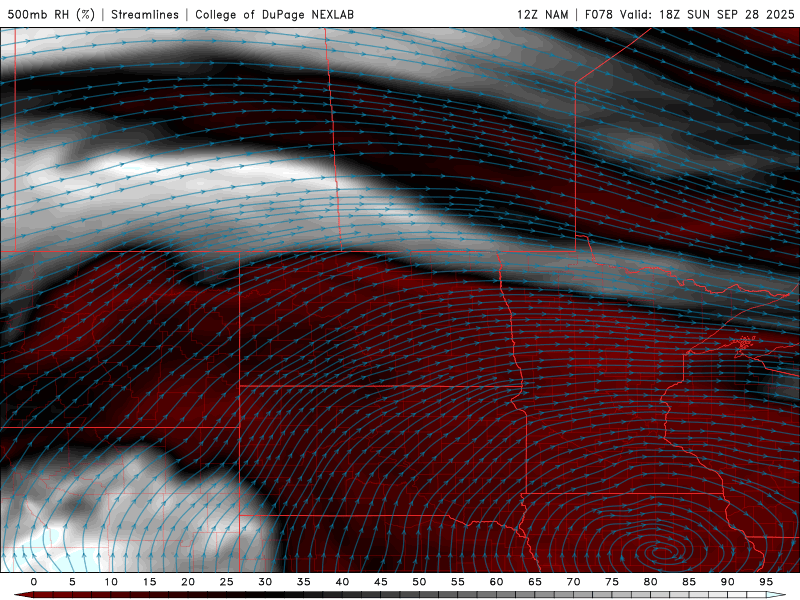Select the 85 value on the colorbar scale
Screen dimensions: 800x600
(689, 582)
